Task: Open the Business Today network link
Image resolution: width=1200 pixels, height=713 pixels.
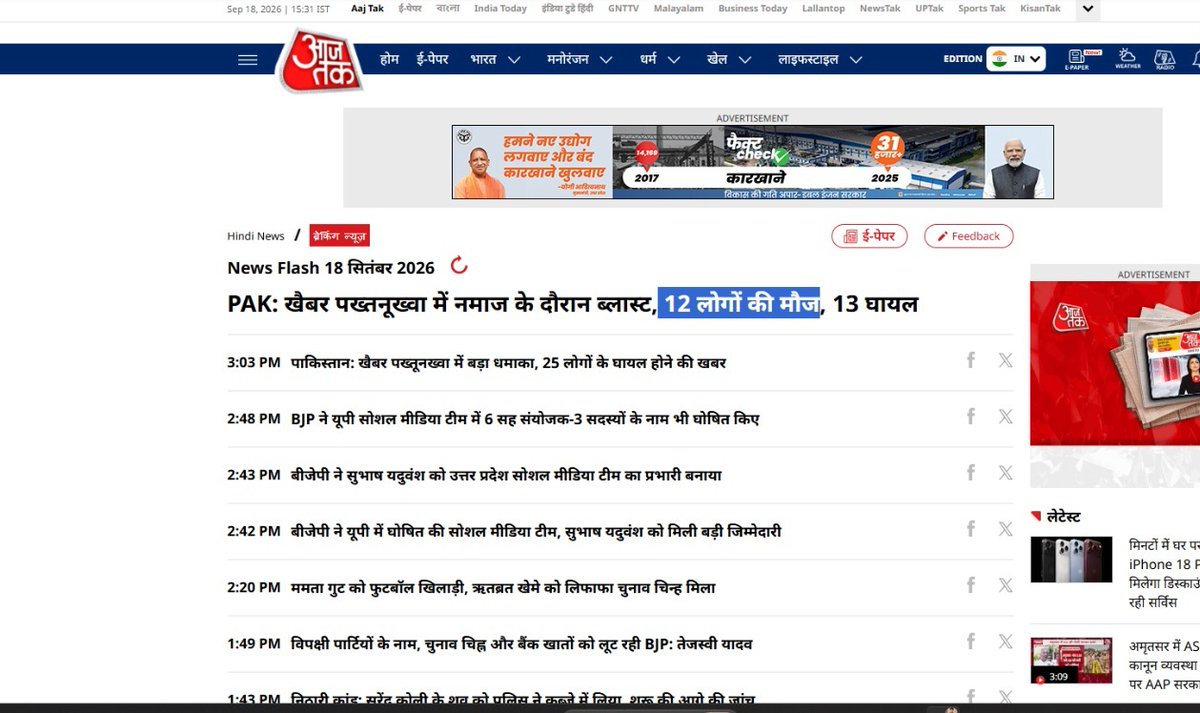Action: tap(753, 9)
